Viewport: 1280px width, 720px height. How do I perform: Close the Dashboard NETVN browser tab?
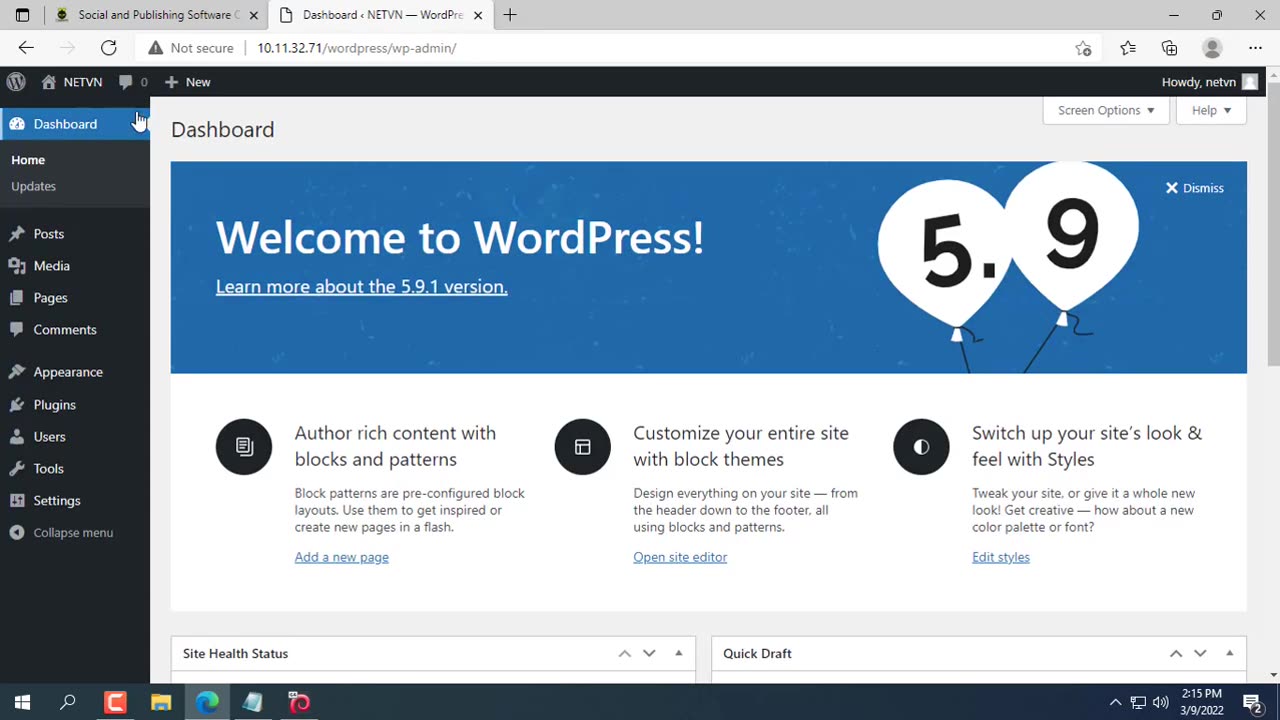point(478,15)
